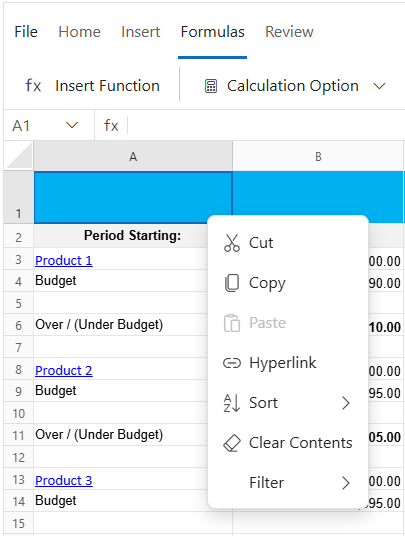Open the Insert ribbon tab

[x=140, y=32]
